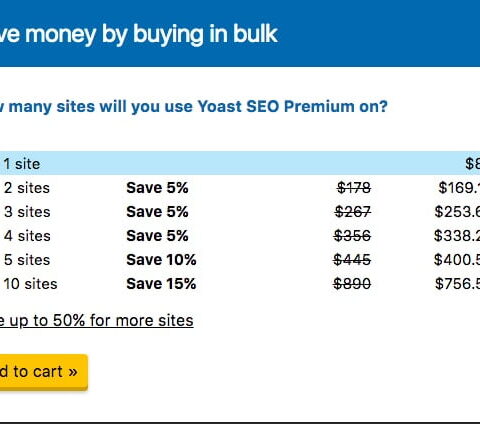Screen dimensions: 480x424
Task: Click Save 15% label for 10 sites
Action: [x=161, y=284]
